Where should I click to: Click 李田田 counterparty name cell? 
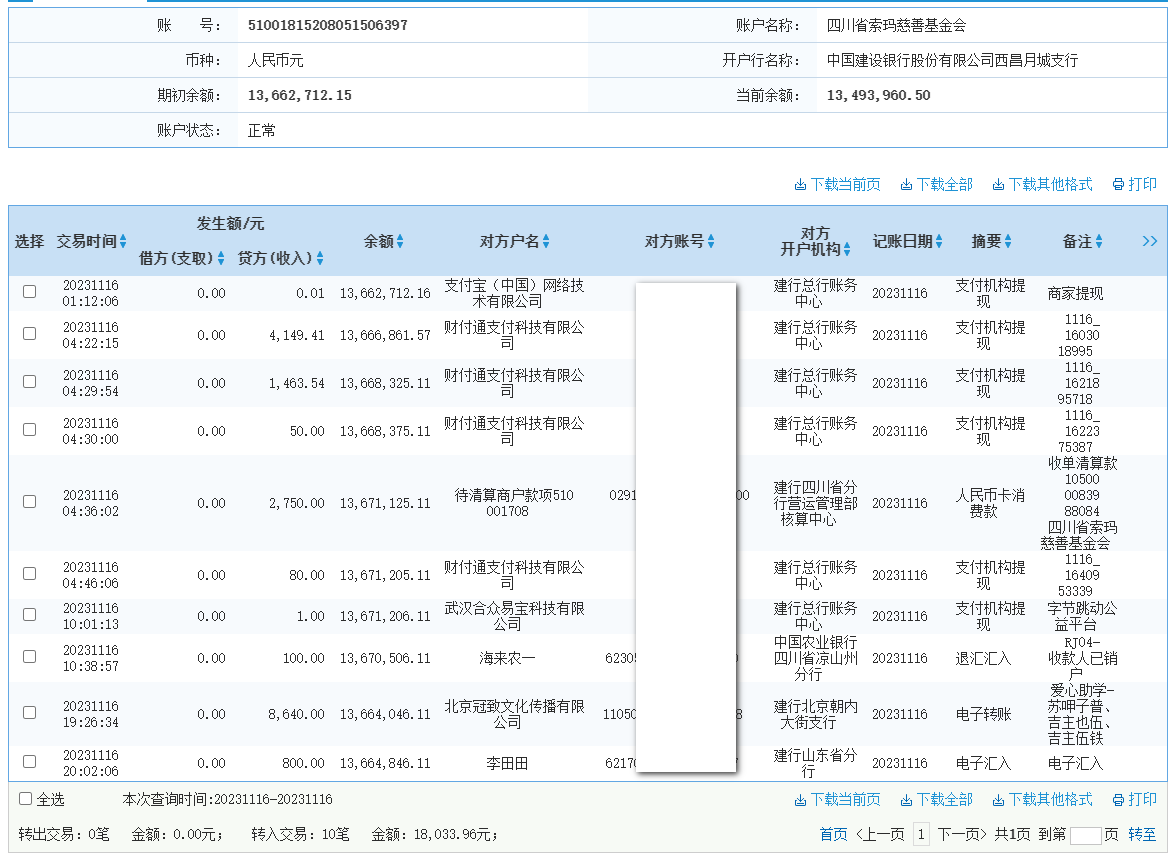click(x=507, y=764)
